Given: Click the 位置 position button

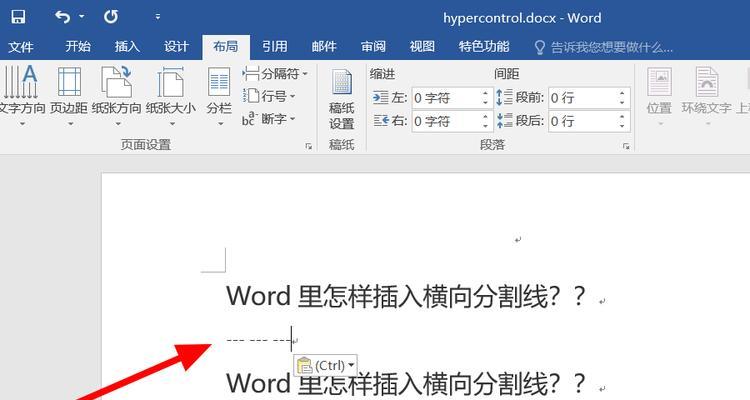Looking at the screenshot, I should pos(660,96).
